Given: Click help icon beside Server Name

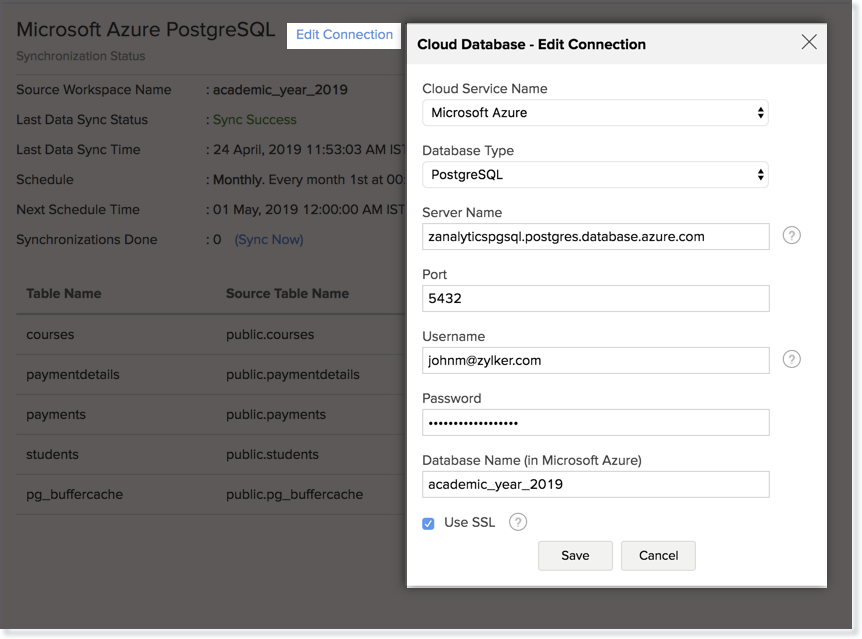Looking at the screenshot, I should [x=791, y=236].
